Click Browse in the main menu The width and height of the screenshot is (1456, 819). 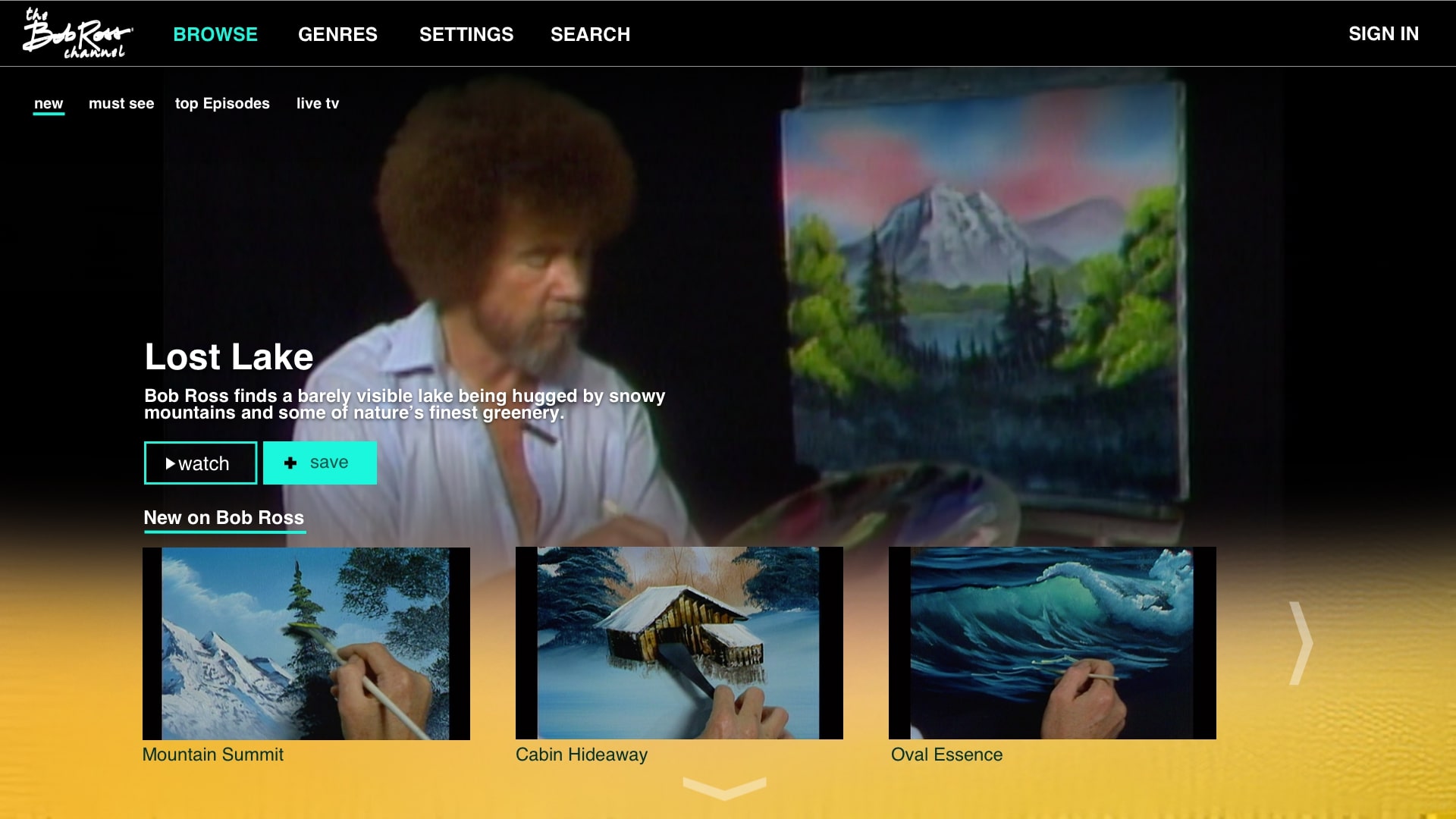(215, 34)
